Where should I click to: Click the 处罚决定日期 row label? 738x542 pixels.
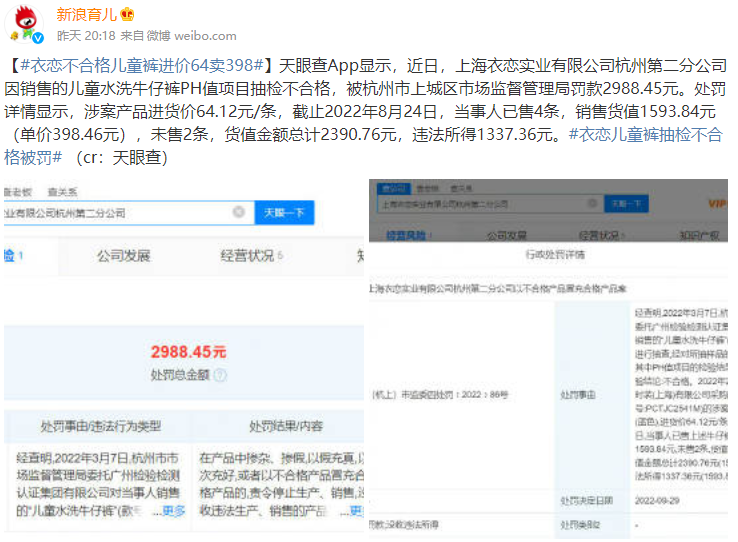point(586,501)
